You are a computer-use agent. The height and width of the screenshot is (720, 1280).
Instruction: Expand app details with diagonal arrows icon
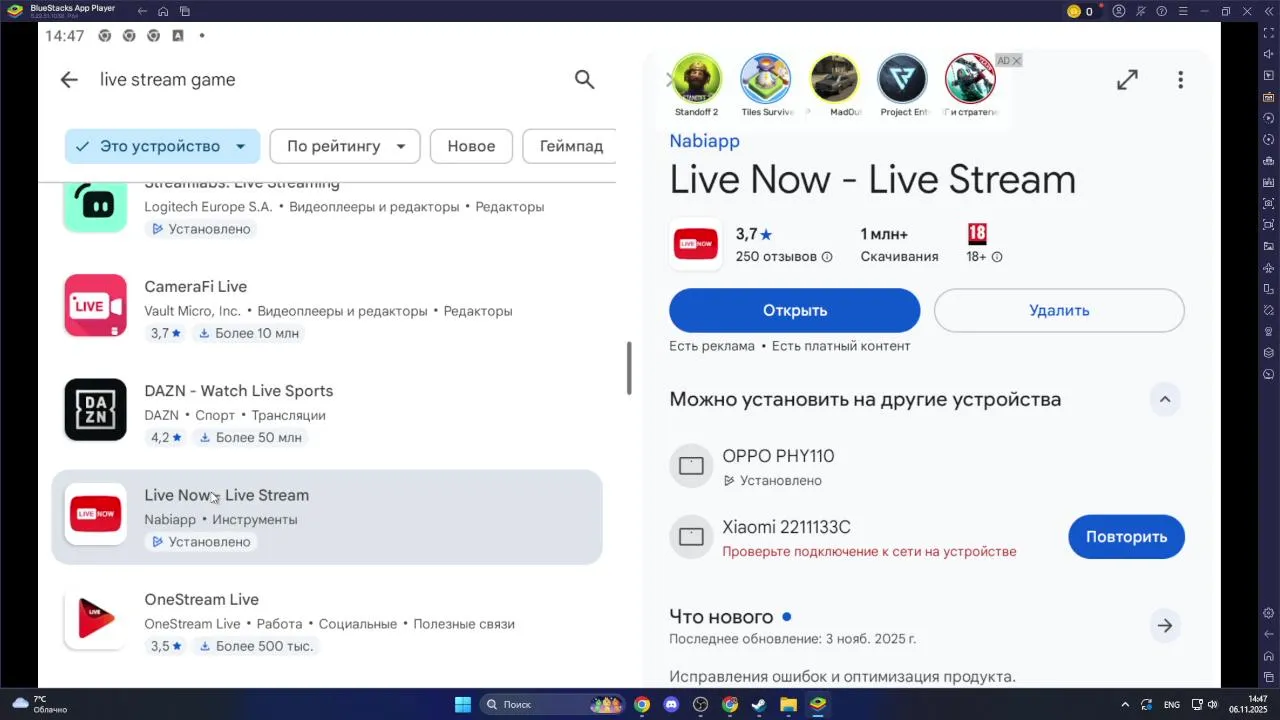[x=1127, y=80]
